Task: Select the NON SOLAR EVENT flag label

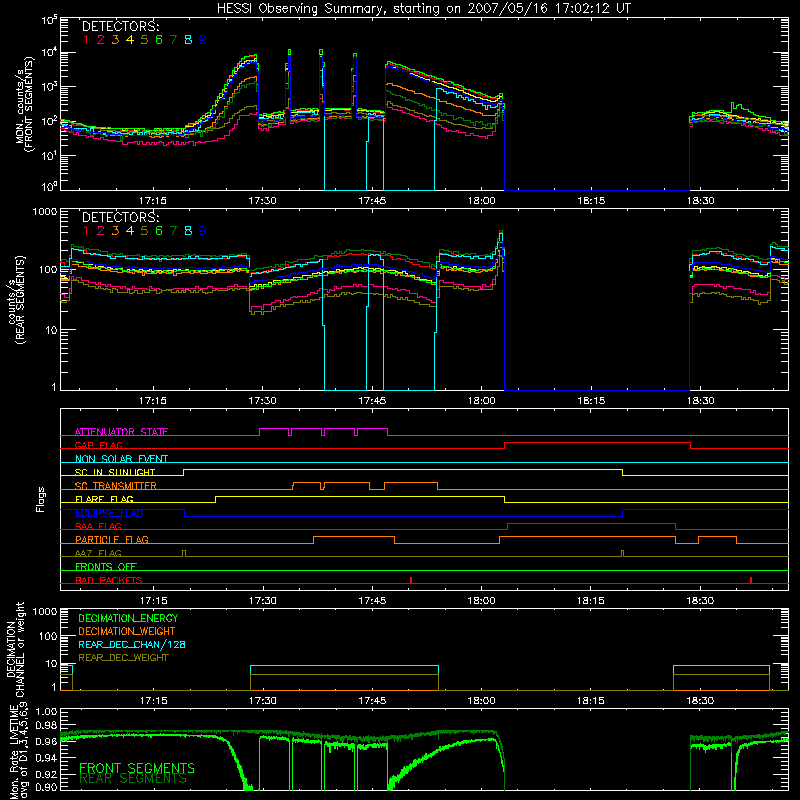Action: pyautogui.click(x=121, y=459)
